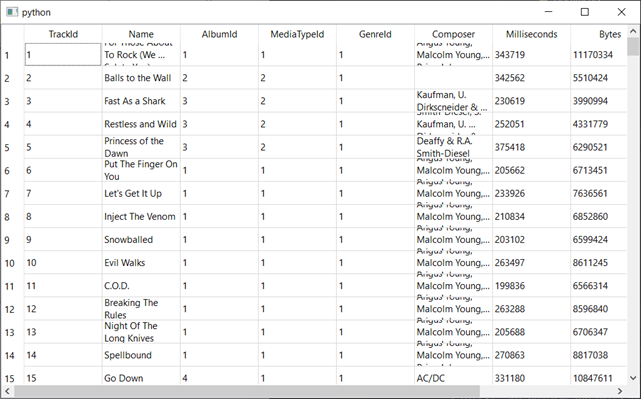Screen dimensions: 641x399
Task: Click the 'Restless and Wild' cell
Action: point(141,124)
